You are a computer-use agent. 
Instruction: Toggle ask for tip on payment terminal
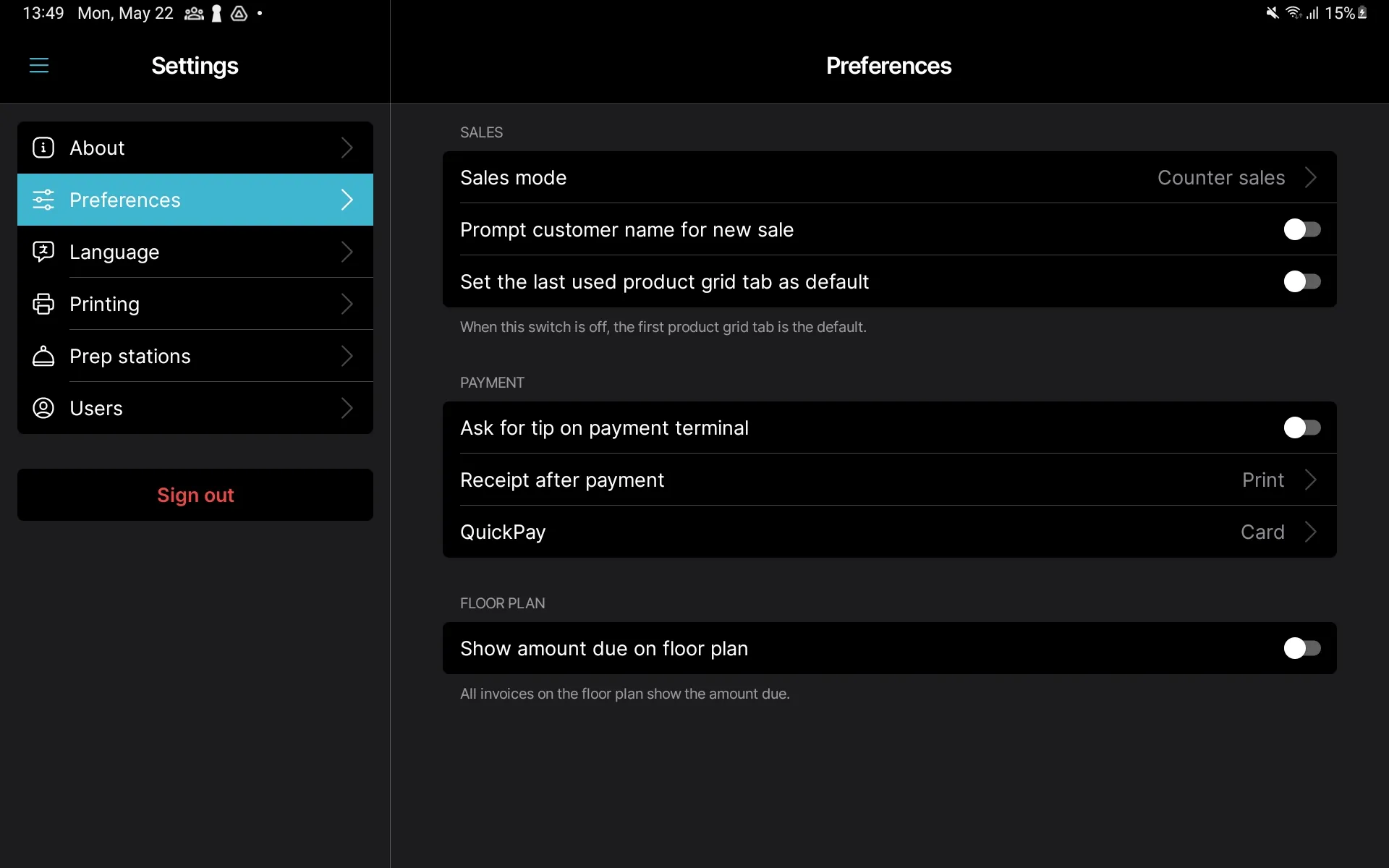[x=1302, y=427]
